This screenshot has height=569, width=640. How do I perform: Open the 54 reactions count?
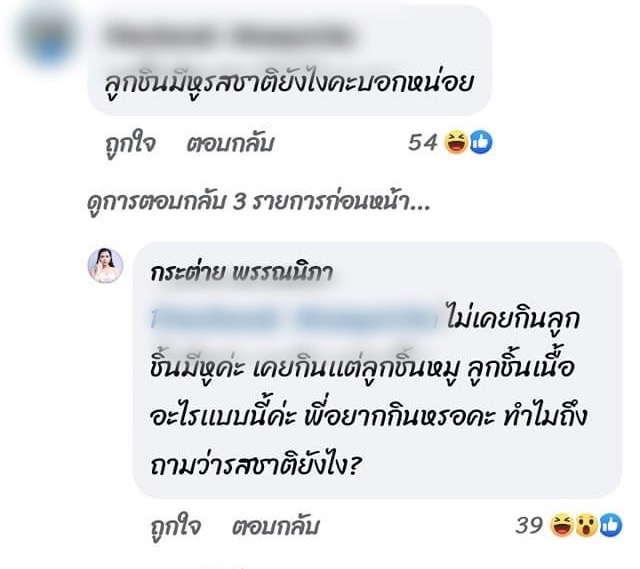coord(422,142)
